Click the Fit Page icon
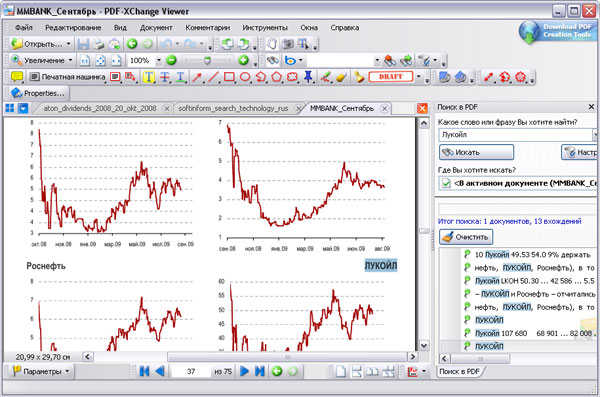 click(x=100, y=60)
